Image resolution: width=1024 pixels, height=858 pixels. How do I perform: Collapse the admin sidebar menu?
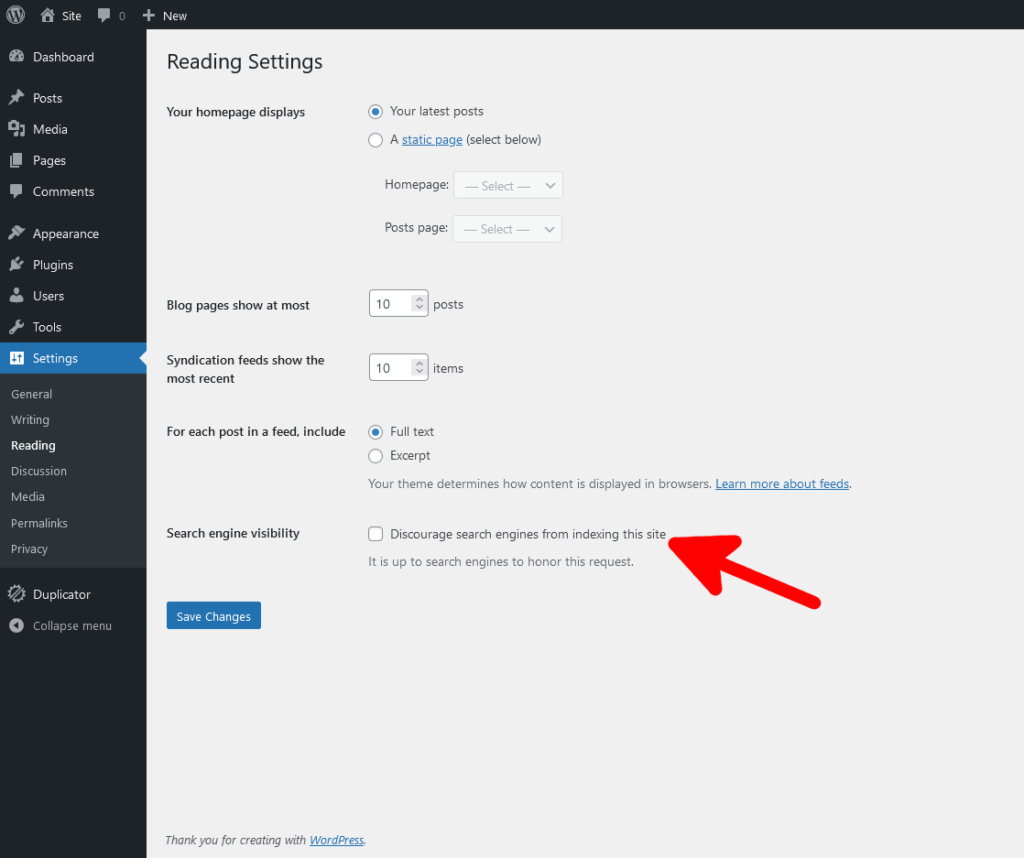point(17,625)
